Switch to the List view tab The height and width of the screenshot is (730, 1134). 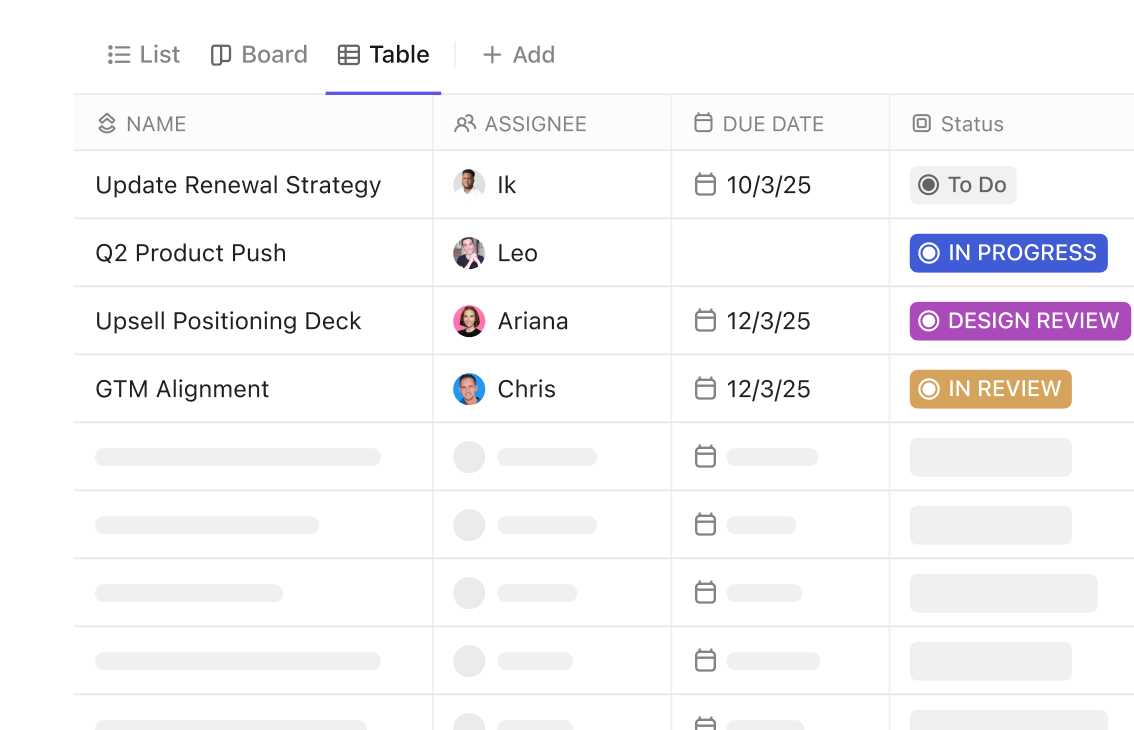pos(144,55)
